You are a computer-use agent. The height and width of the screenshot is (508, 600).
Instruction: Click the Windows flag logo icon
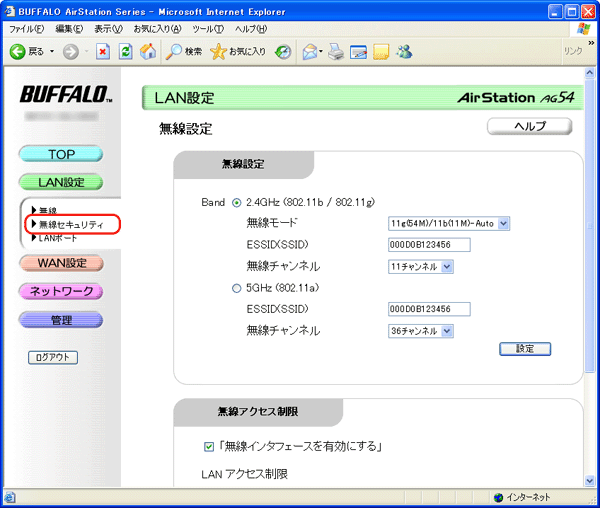584,29
